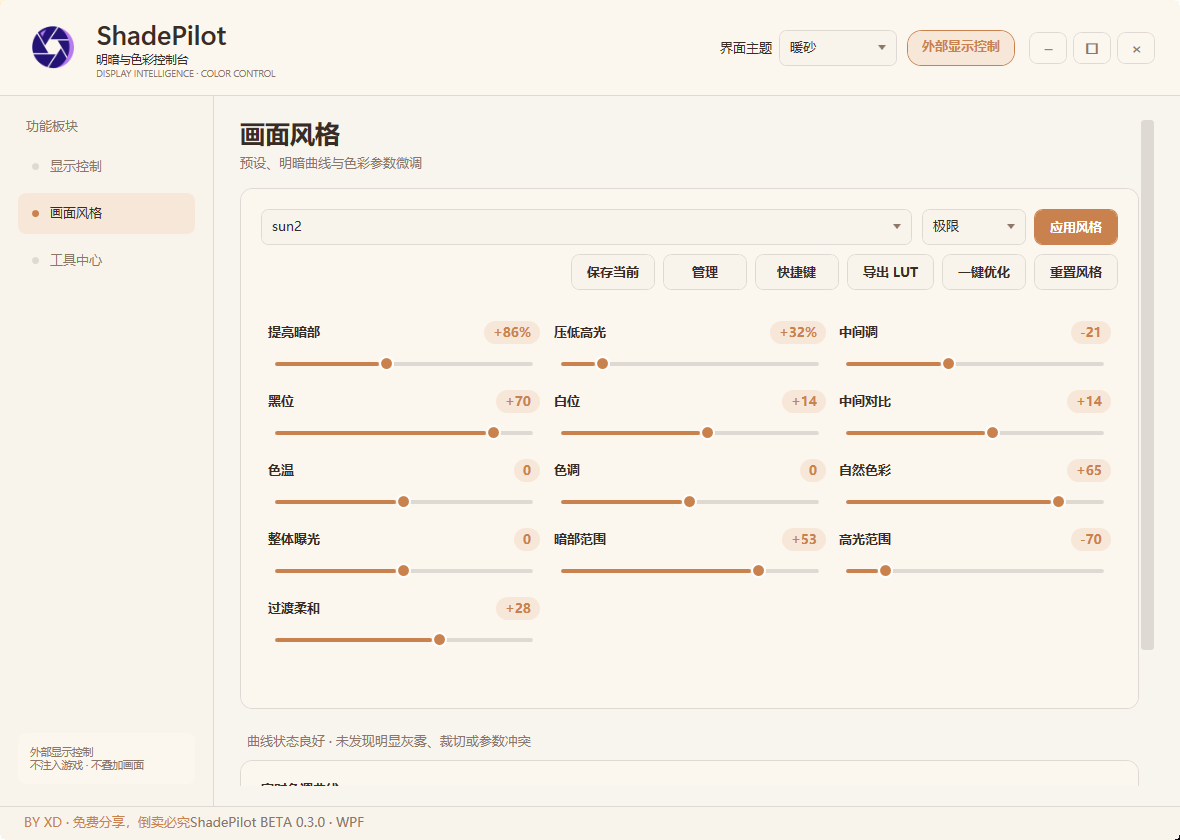
Task: Click the 中间对比 slider handle
Action: [x=993, y=433]
